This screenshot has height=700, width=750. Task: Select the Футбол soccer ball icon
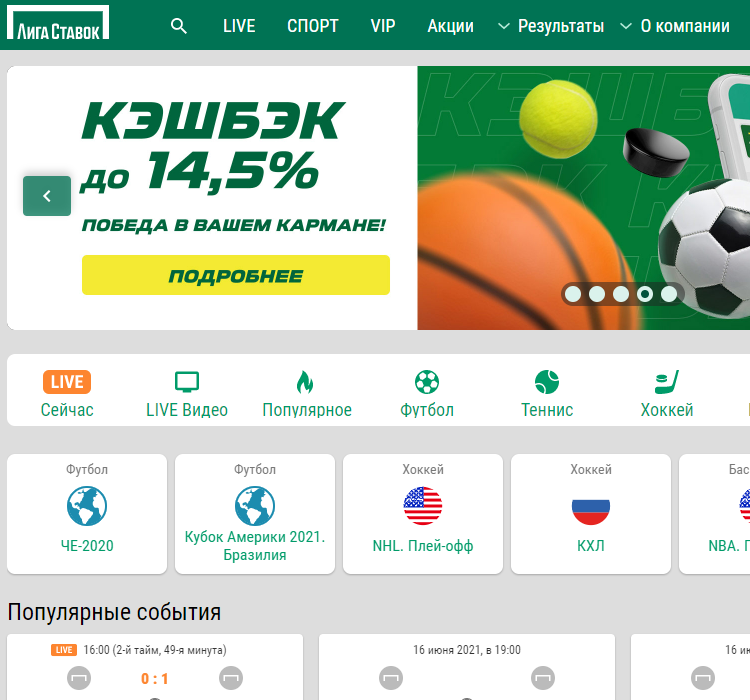pos(427,382)
